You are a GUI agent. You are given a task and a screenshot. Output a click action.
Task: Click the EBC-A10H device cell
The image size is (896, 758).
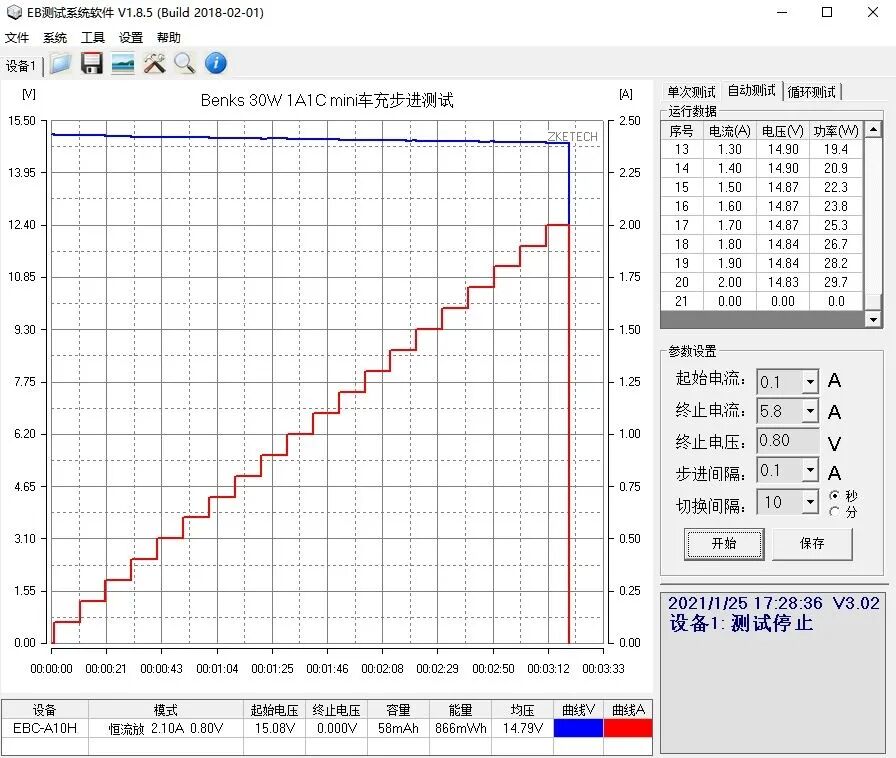click(x=45, y=728)
